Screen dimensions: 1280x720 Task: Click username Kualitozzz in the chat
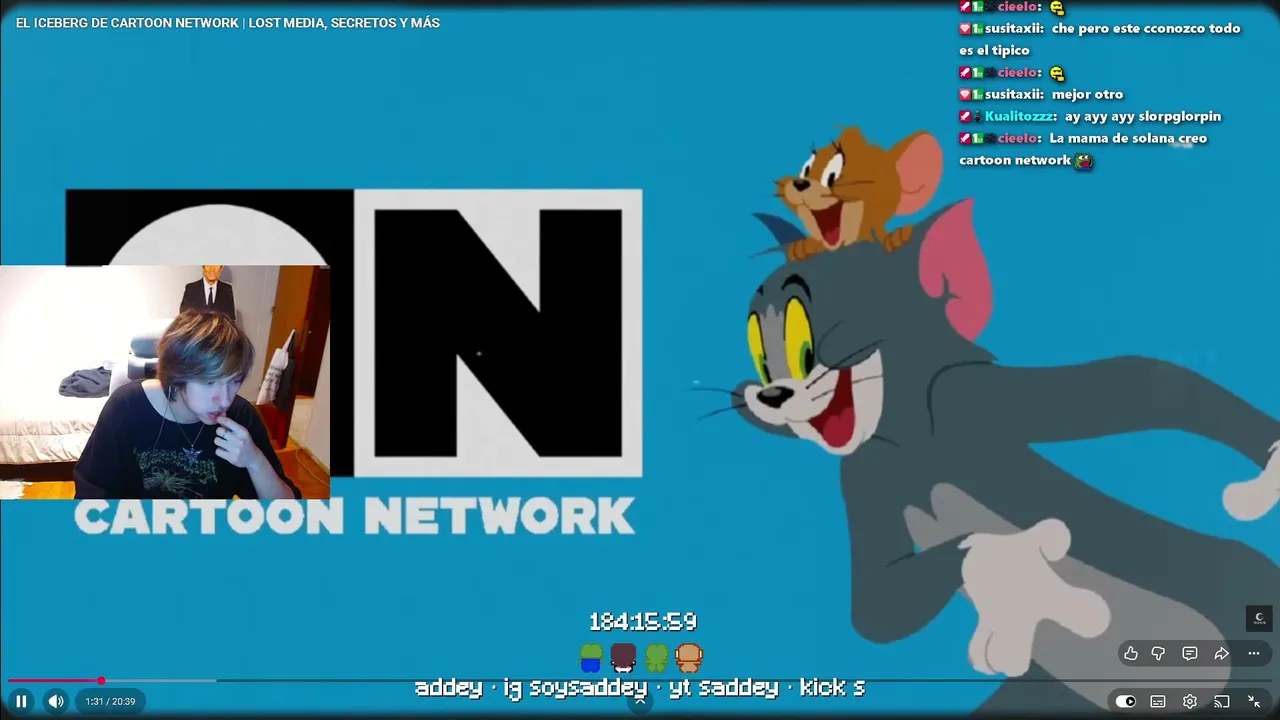[x=1020, y=116]
